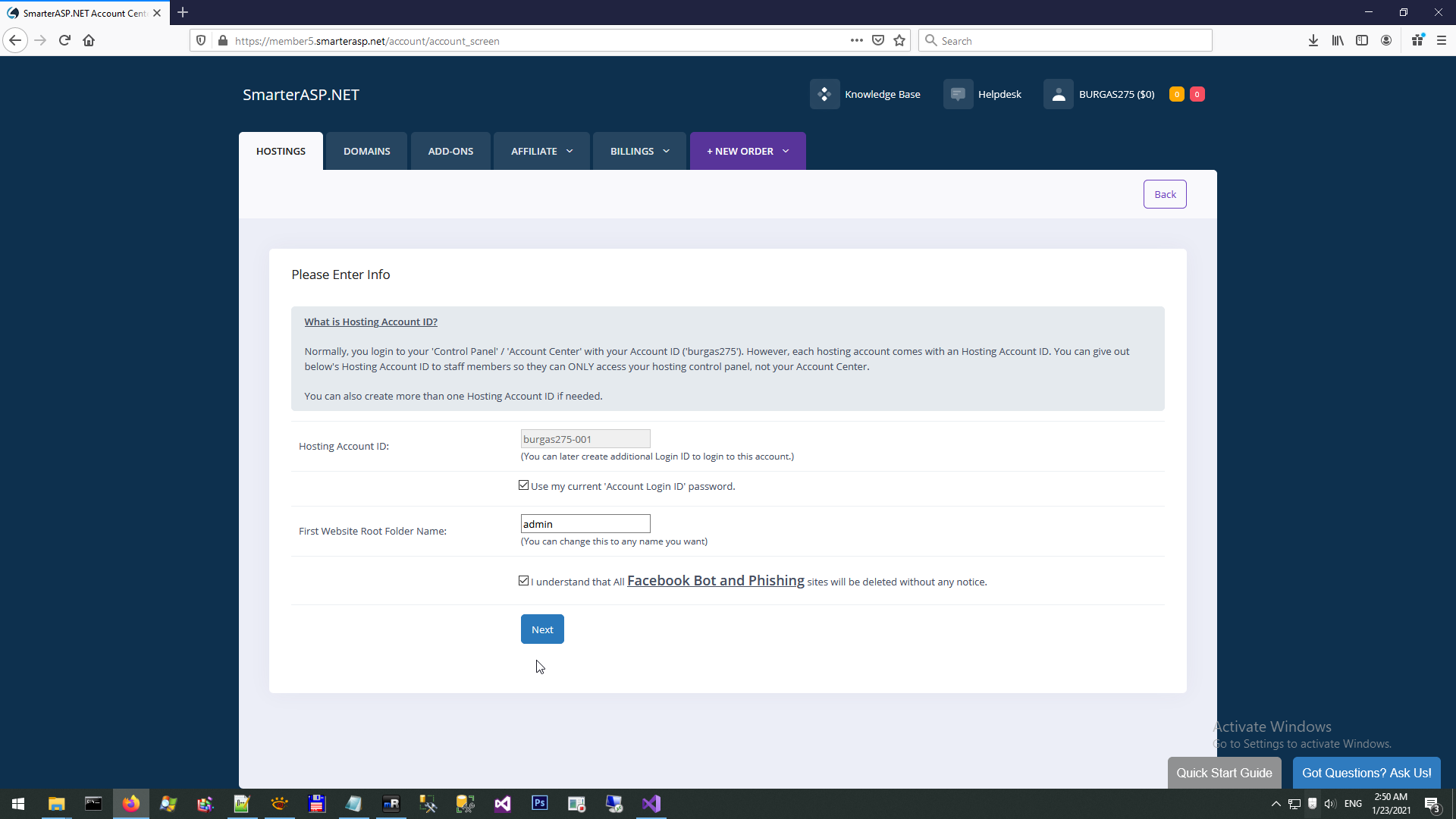This screenshot has width=1456, height=819.
Task: Click the Back button
Action: (1165, 194)
